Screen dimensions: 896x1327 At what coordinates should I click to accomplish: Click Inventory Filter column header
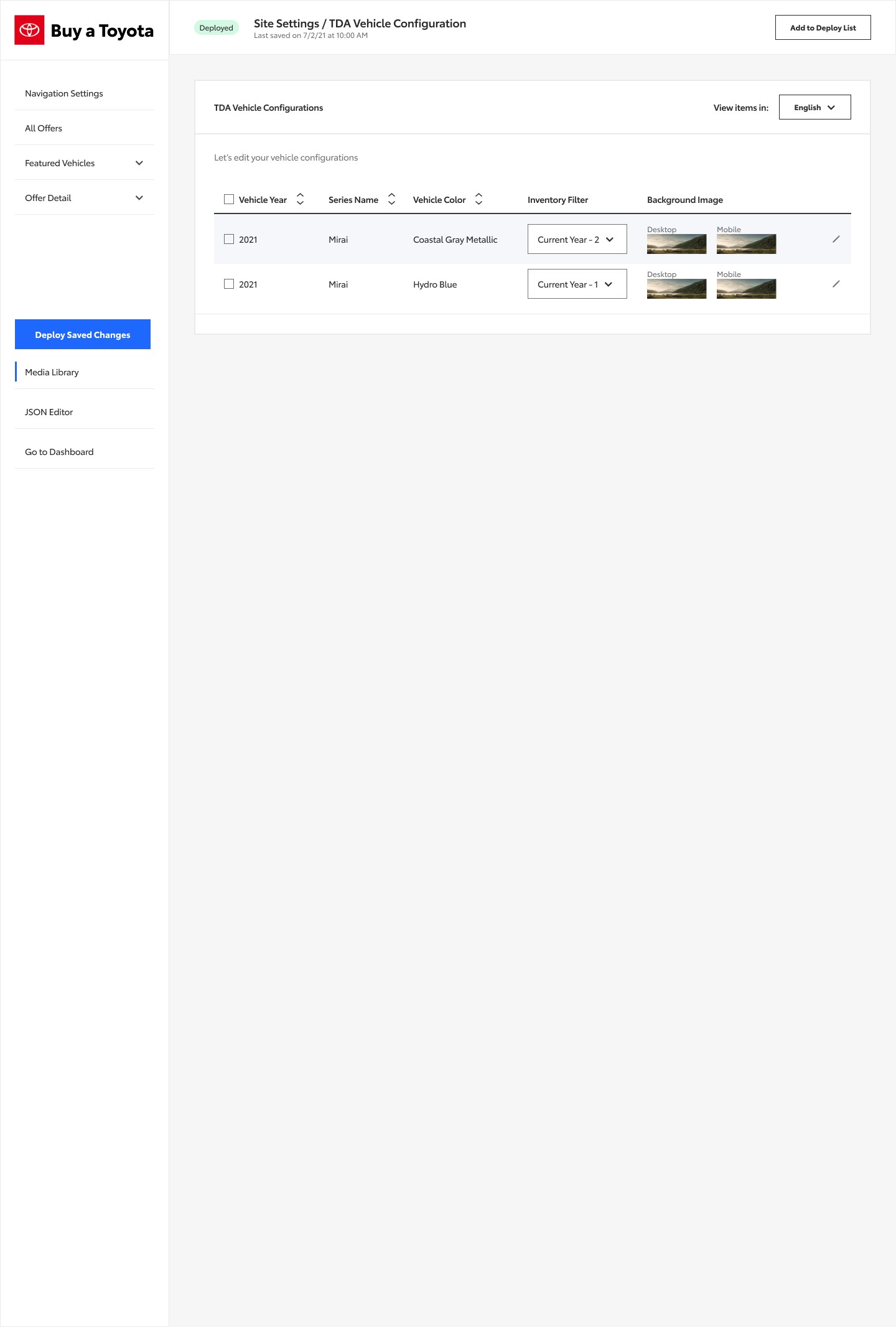558,200
